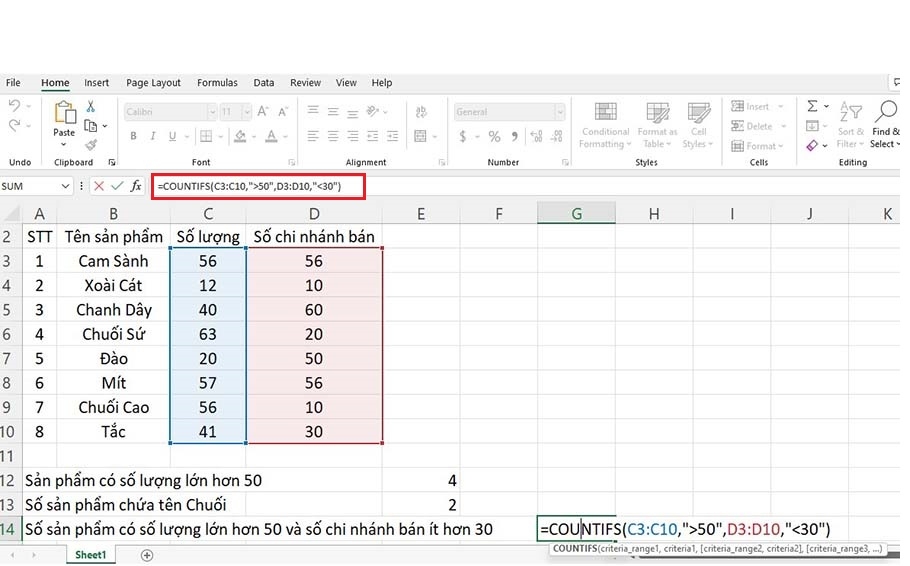Screen dimensions: 910x566
Task: Click the Cut scissors icon
Action: 91,107
